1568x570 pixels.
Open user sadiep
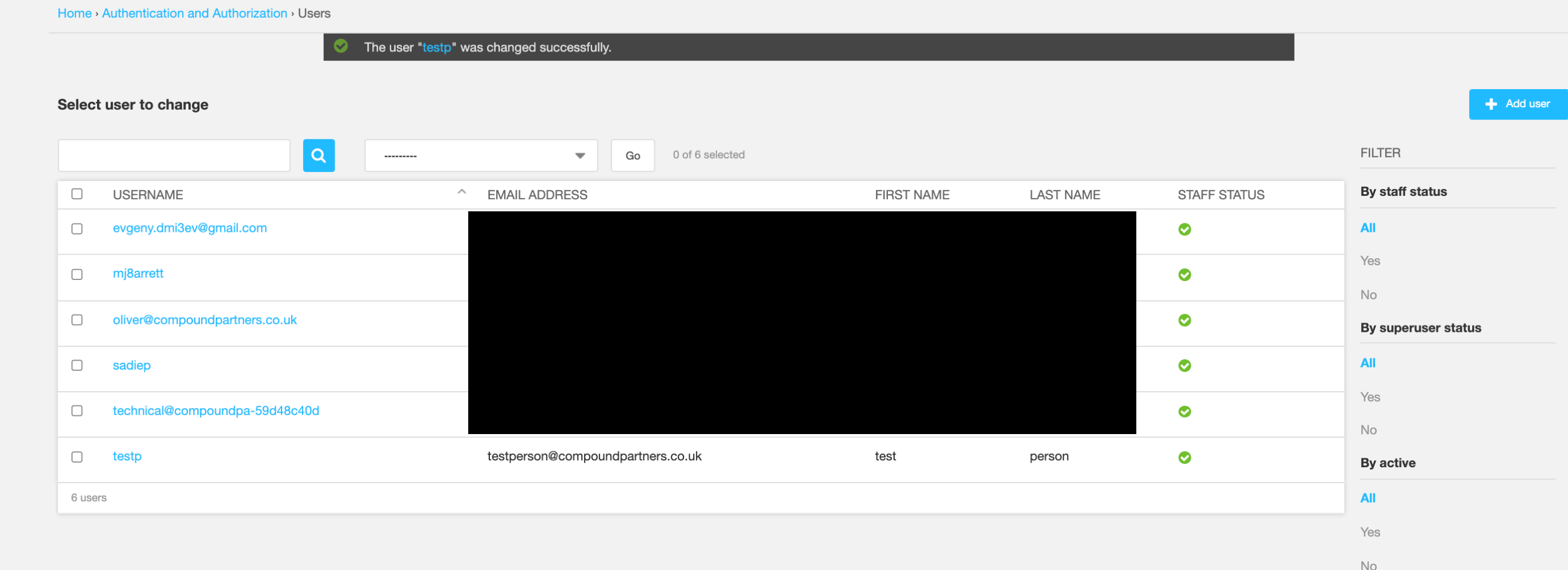click(x=131, y=366)
